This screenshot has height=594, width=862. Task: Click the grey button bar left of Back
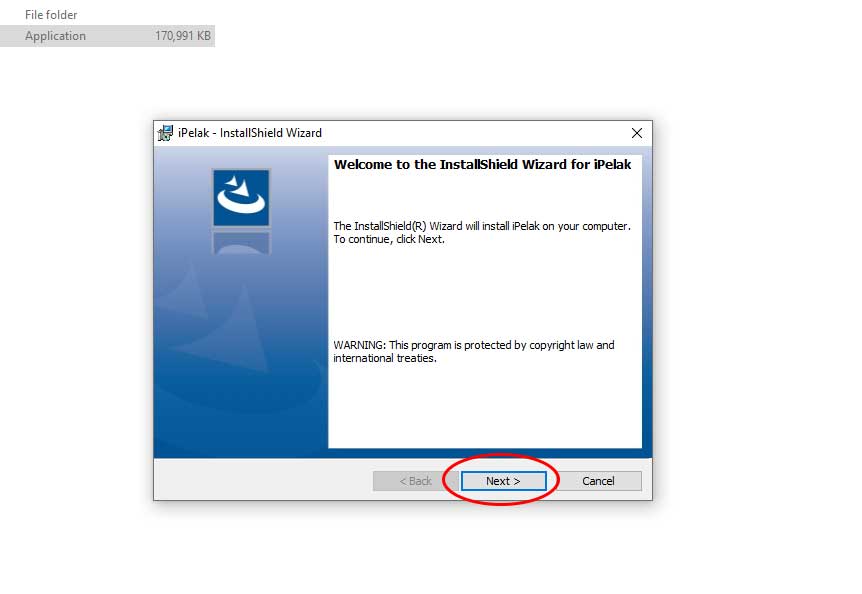click(263, 479)
